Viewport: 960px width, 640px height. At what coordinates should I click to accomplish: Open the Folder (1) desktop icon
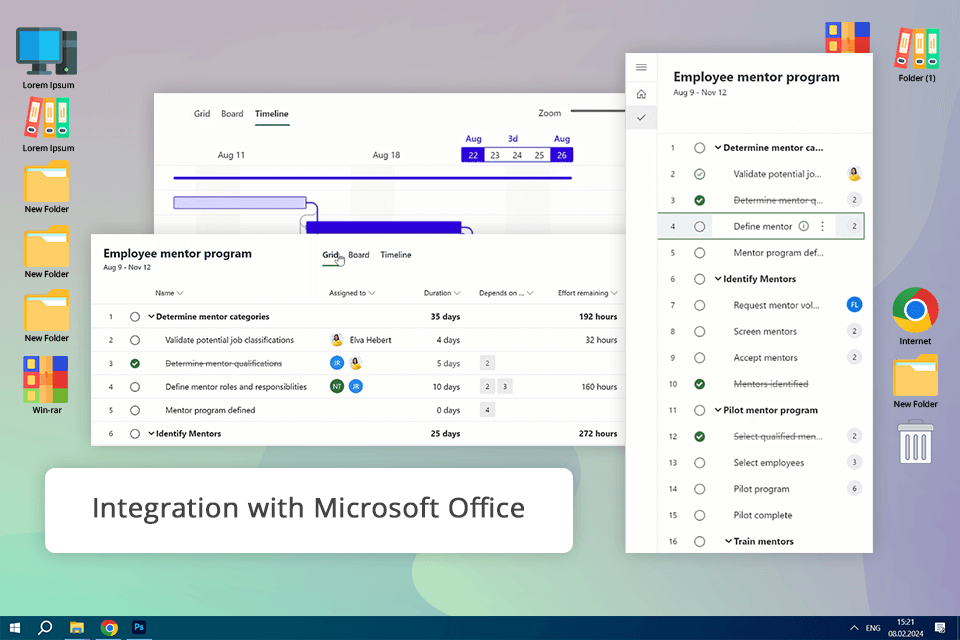917,55
